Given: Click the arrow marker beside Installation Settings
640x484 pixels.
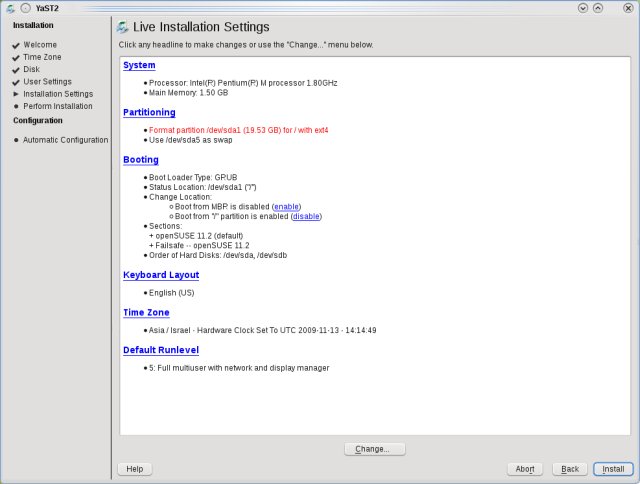Looking at the screenshot, I should click(16, 94).
